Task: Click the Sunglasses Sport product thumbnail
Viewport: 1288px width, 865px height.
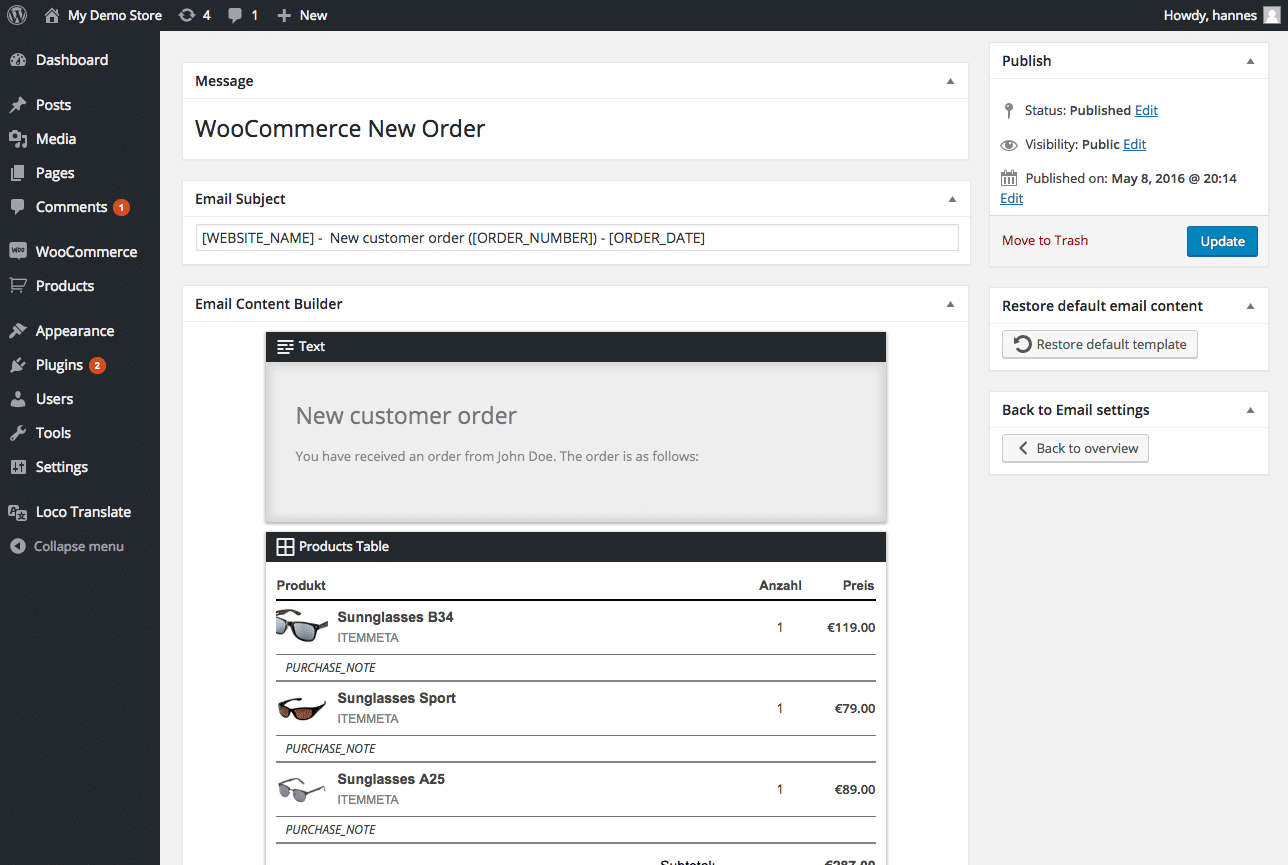Action: point(302,708)
